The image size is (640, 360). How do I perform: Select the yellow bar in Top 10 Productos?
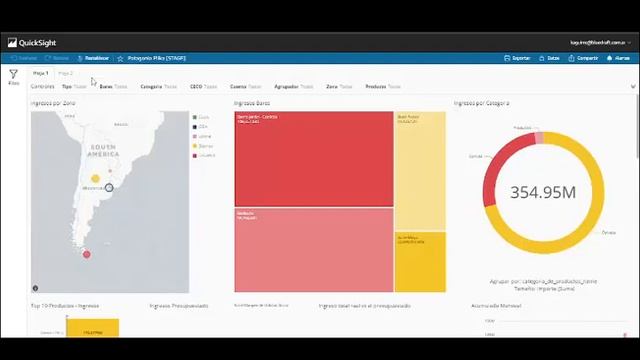(x=93, y=328)
